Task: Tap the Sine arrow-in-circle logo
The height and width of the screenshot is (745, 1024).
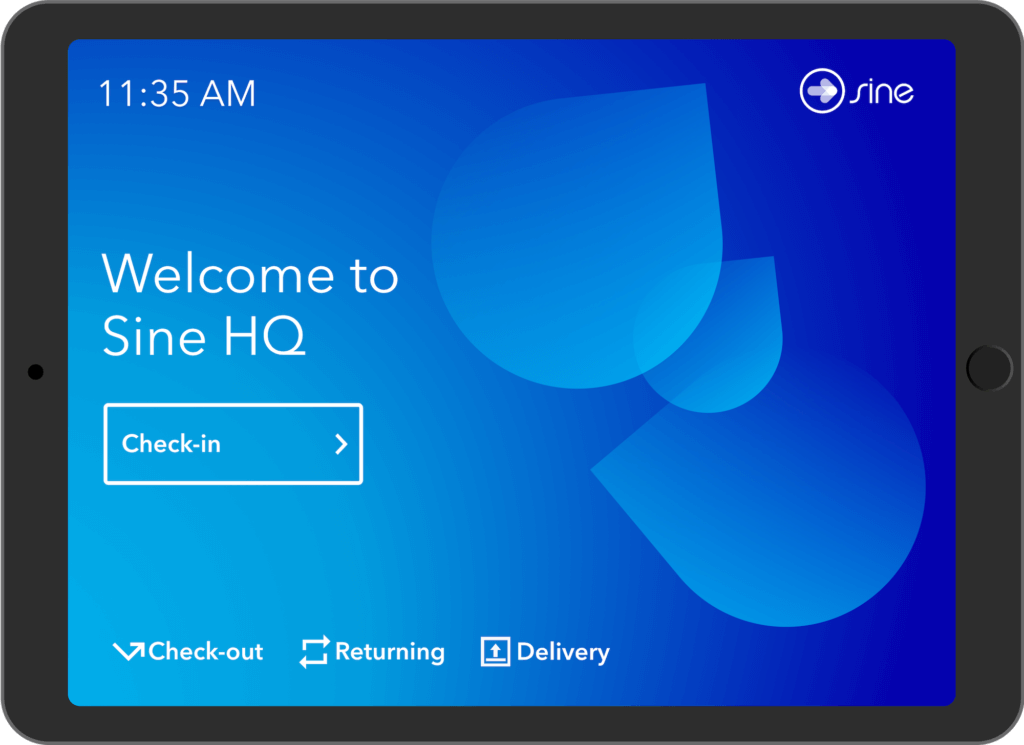Action: (822, 91)
